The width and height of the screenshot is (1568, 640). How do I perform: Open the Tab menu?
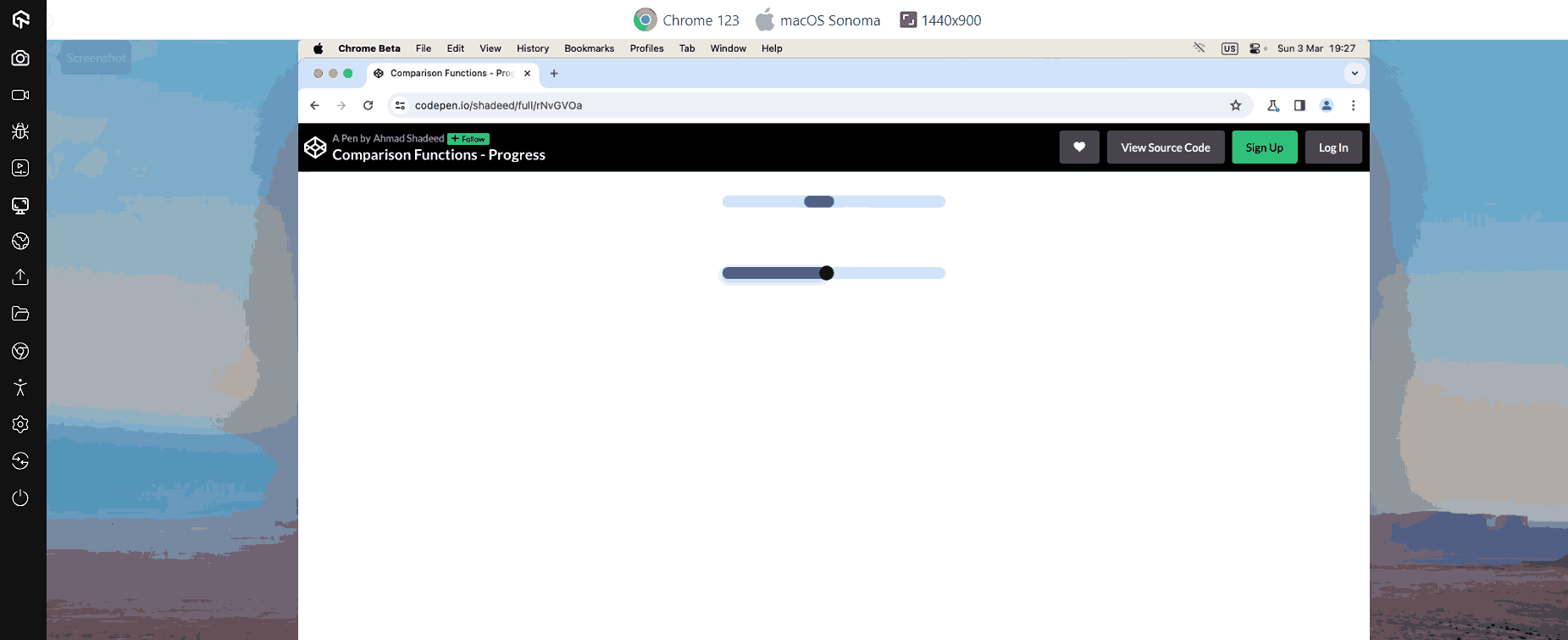tap(687, 48)
